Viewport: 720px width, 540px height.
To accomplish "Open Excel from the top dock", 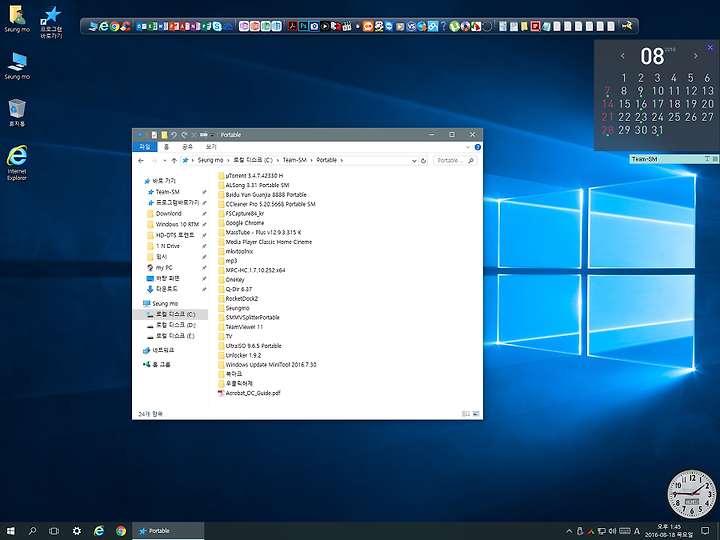I will tap(152, 26).
